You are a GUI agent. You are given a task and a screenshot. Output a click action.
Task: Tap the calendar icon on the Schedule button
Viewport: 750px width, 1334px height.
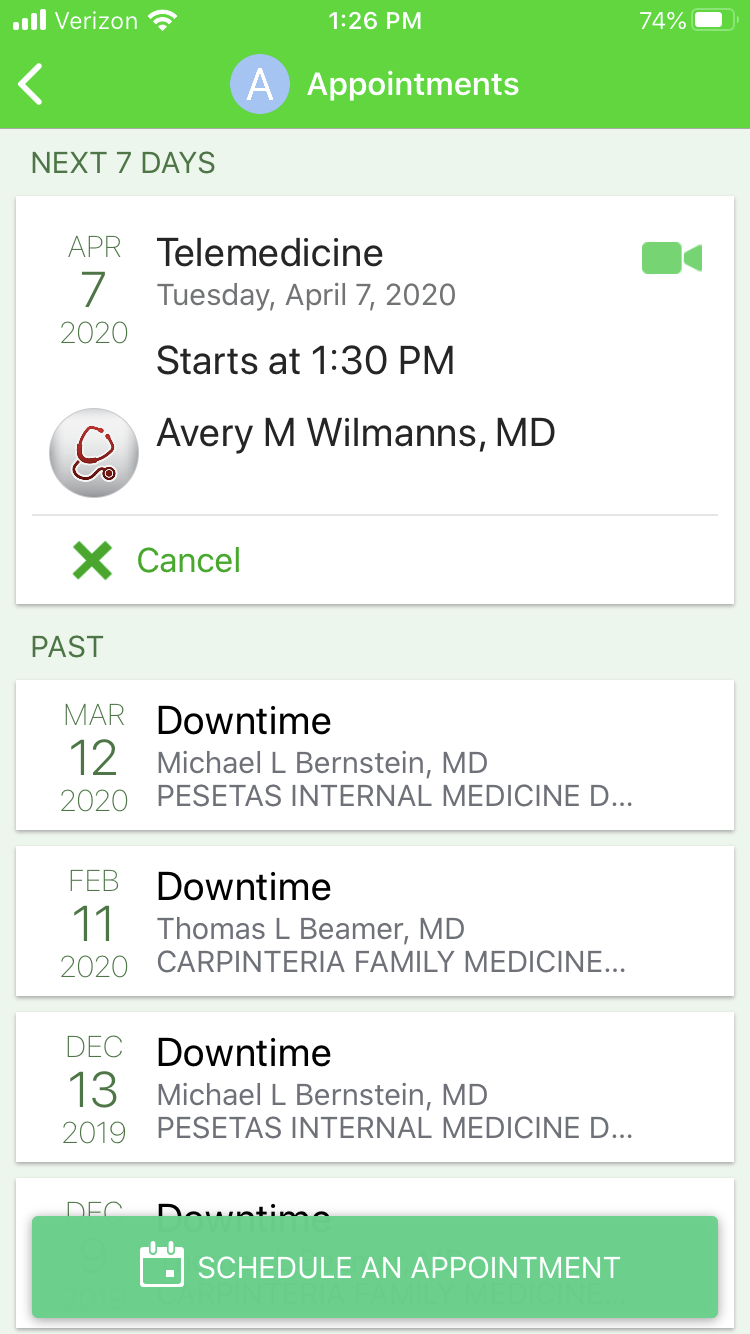[162, 1266]
